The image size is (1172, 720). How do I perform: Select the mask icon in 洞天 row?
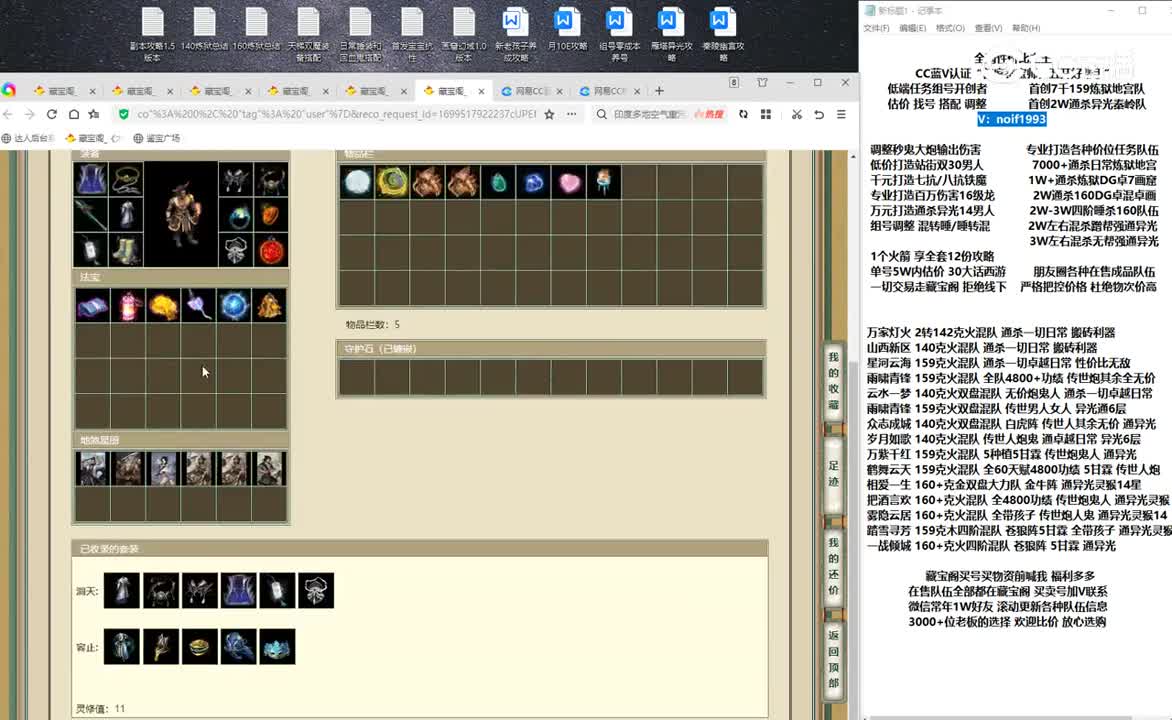click(x=315, y=591)
